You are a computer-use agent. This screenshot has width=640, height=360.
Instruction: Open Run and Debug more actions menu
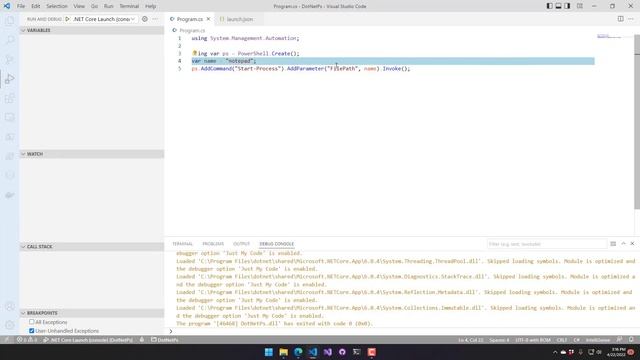coord(155,19)
